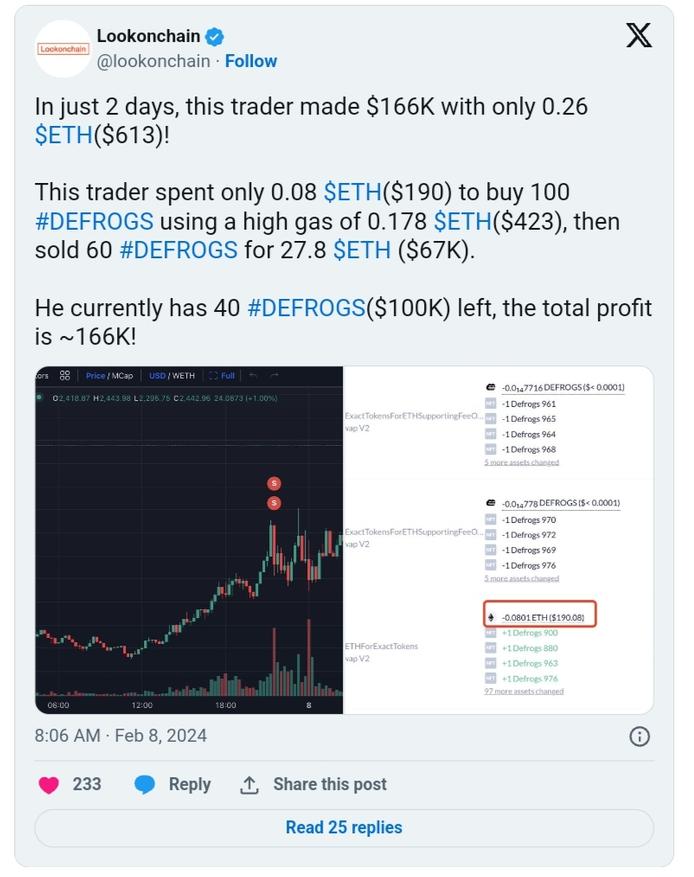
Task: Follow the Lookonchain account
Action: [x=250, y=61]
